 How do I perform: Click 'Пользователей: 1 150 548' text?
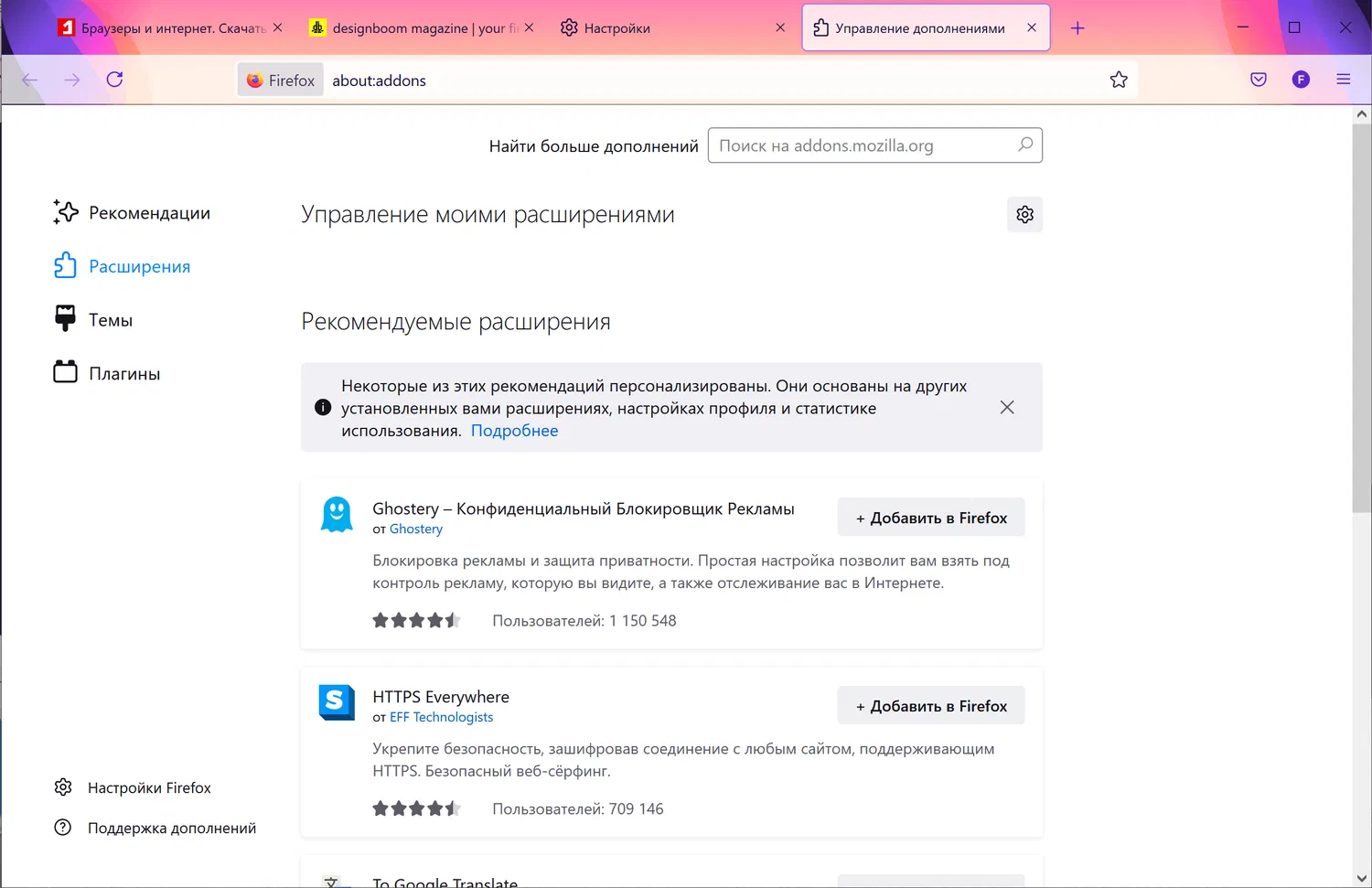point(584,621)
